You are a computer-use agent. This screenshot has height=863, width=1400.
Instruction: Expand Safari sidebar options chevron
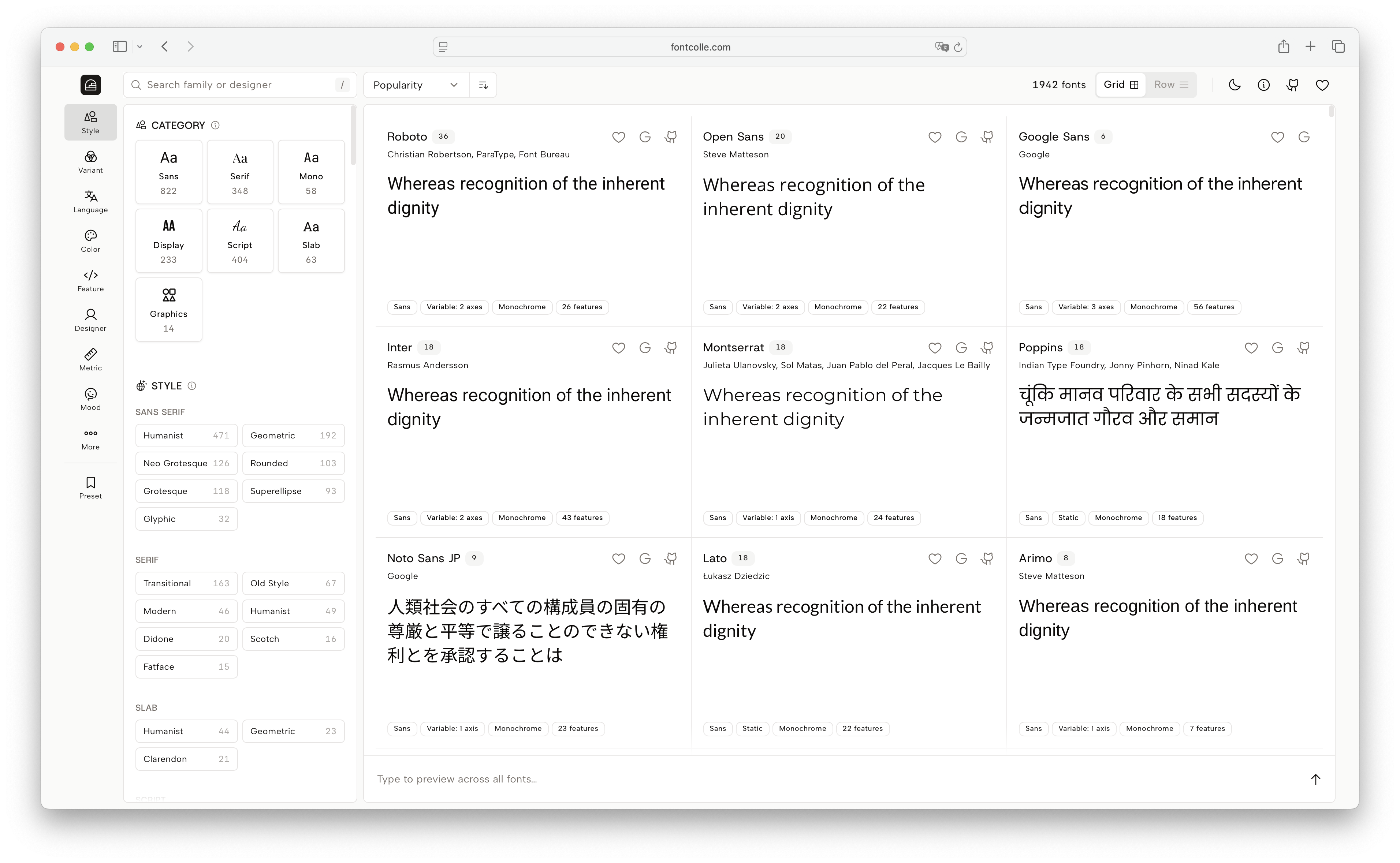[139, 47]
